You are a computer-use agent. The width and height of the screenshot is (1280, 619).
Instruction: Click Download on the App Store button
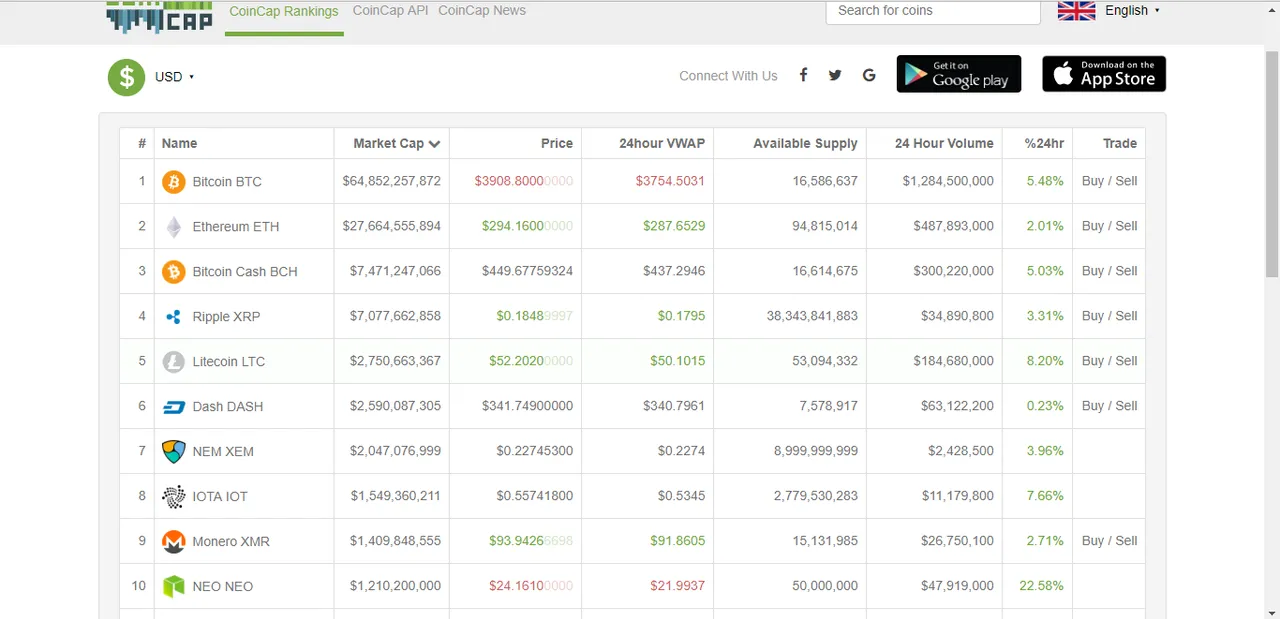pos(1104,74)
